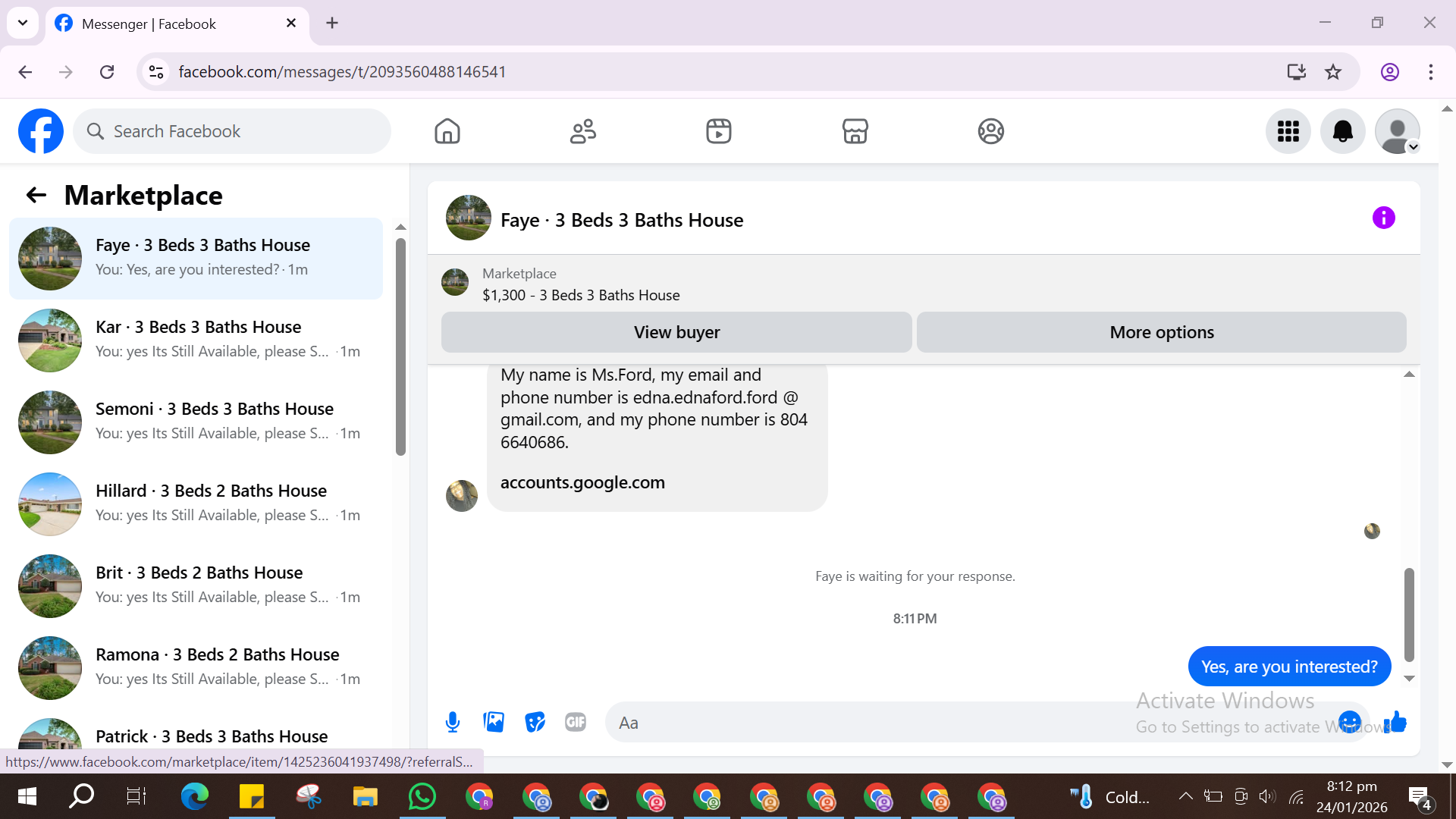Open the GIF picker
The height and width of the screenshot is (819, 1456).
tap(576, 722)
